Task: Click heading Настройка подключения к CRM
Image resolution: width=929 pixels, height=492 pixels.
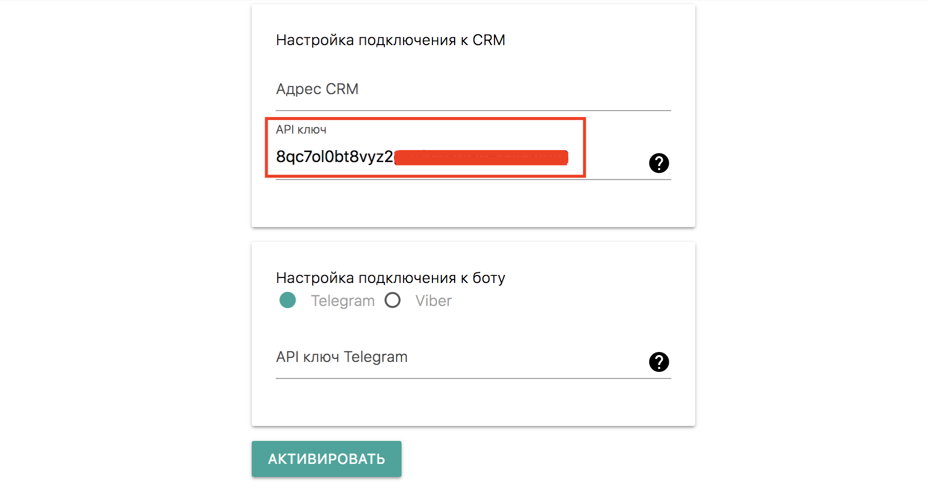Action: [x=390, y=40]
